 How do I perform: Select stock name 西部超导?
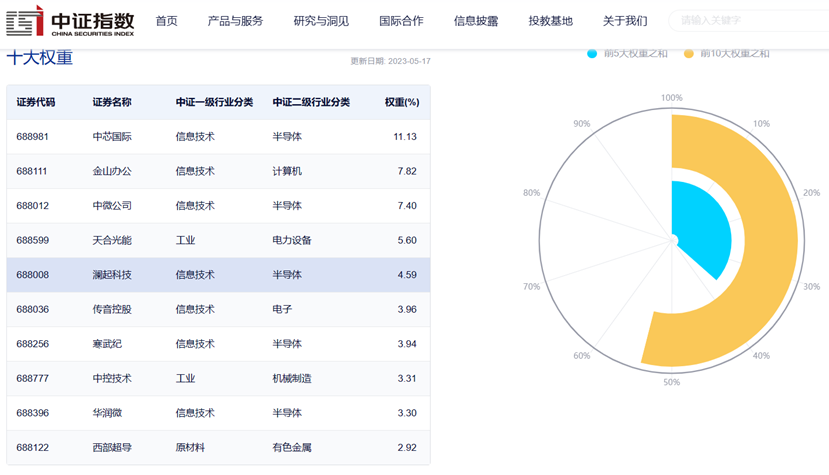point(112,447)
